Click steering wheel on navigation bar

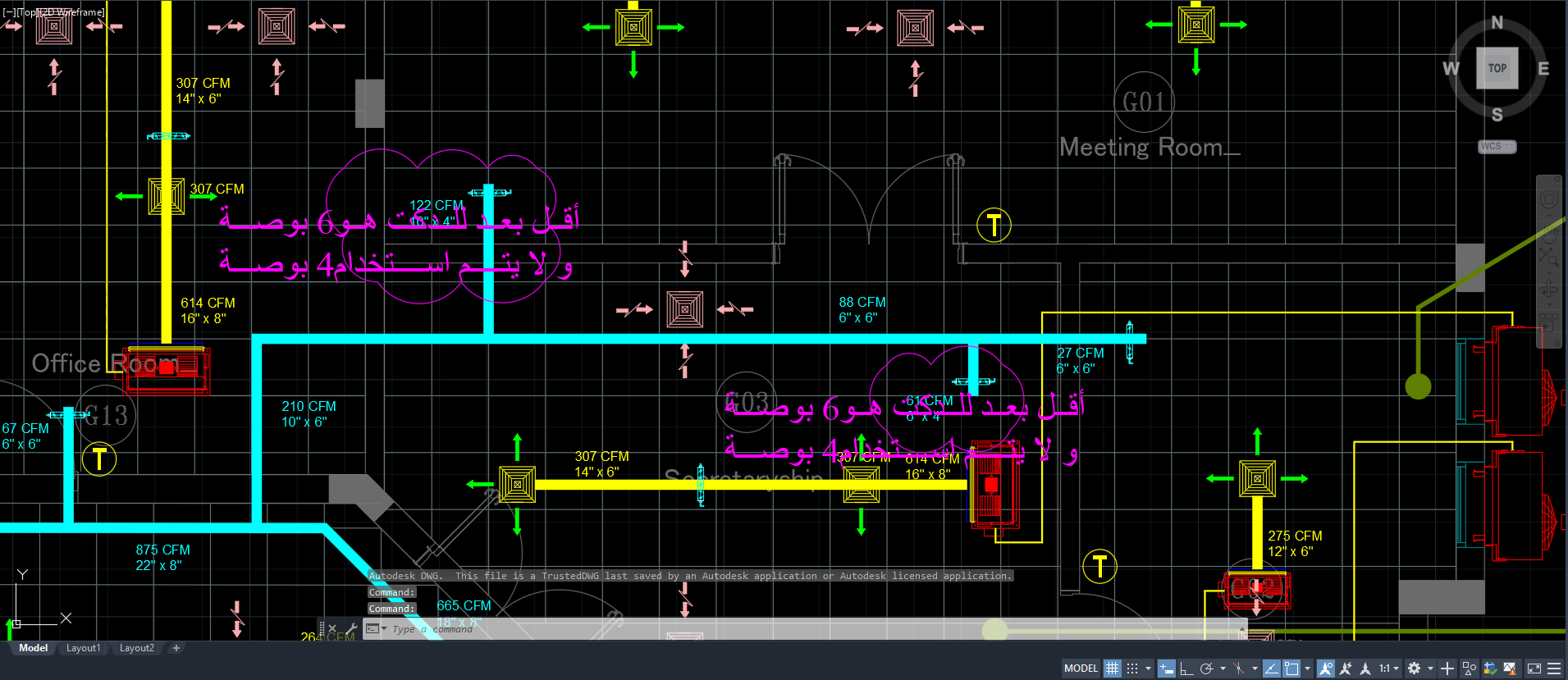(1548, 199)
